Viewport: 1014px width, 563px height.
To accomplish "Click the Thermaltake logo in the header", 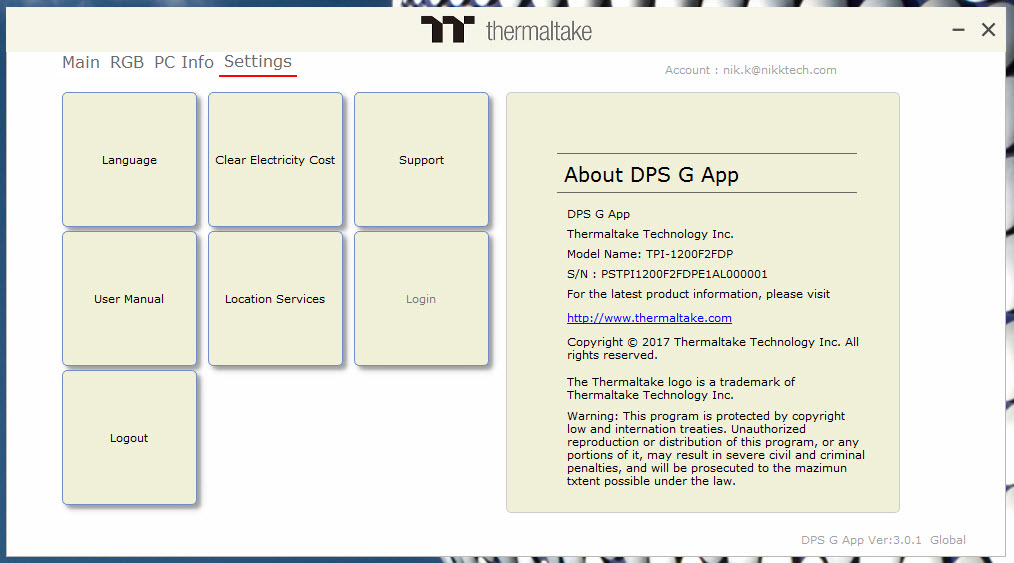I will pyautogui.click(x=506, y=30).
